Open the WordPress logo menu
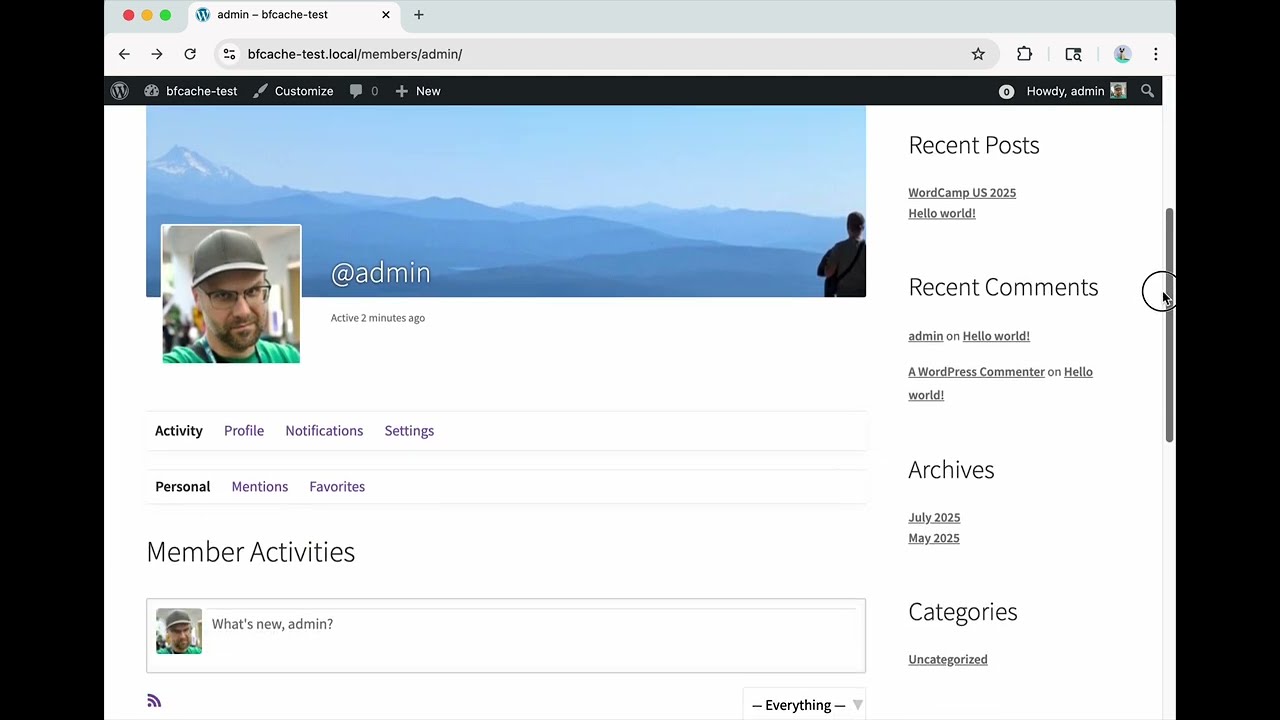This screenshot has height=720, width=1280. pos(119,91)
